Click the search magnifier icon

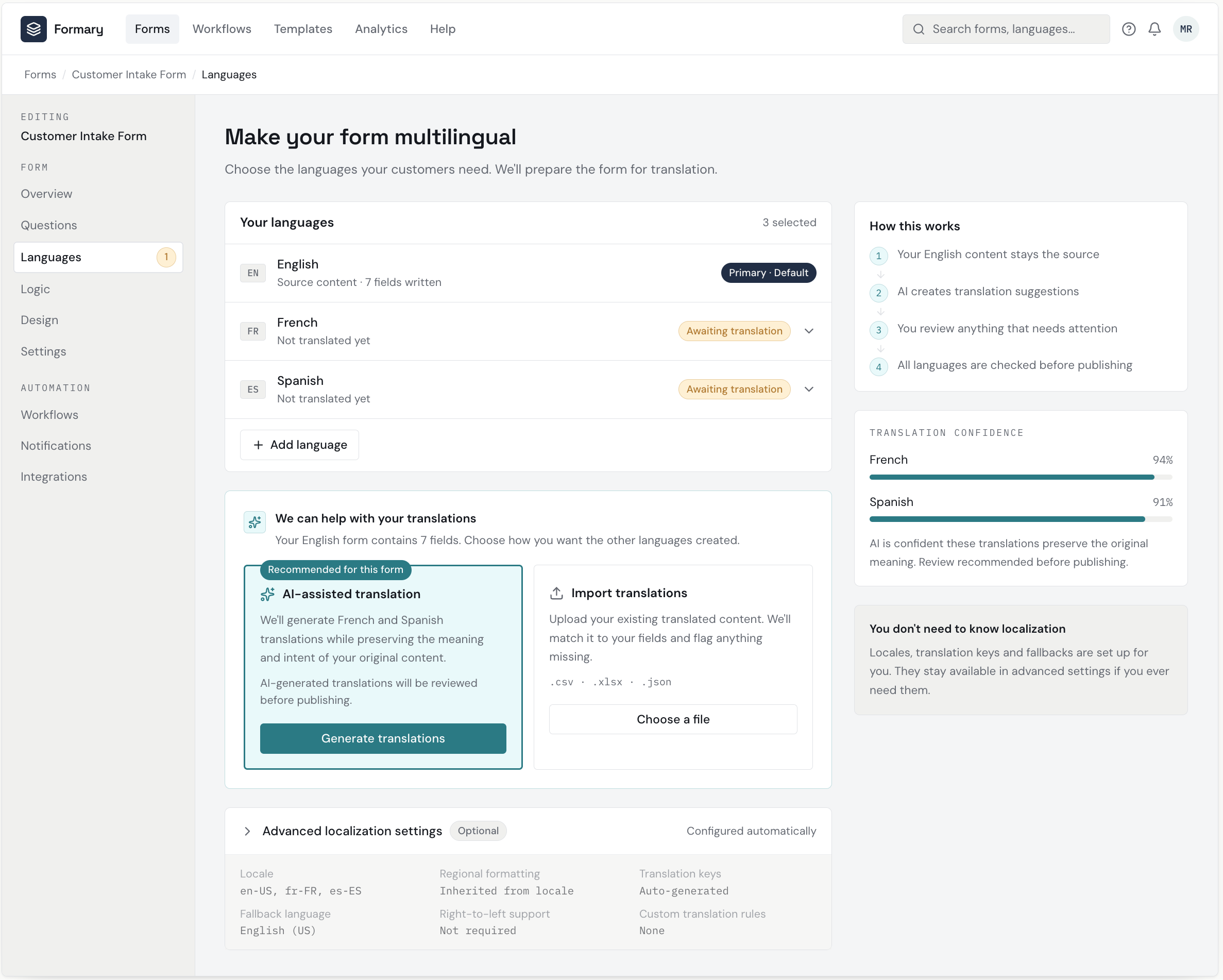pyautogui.click(x=919, y=29)
